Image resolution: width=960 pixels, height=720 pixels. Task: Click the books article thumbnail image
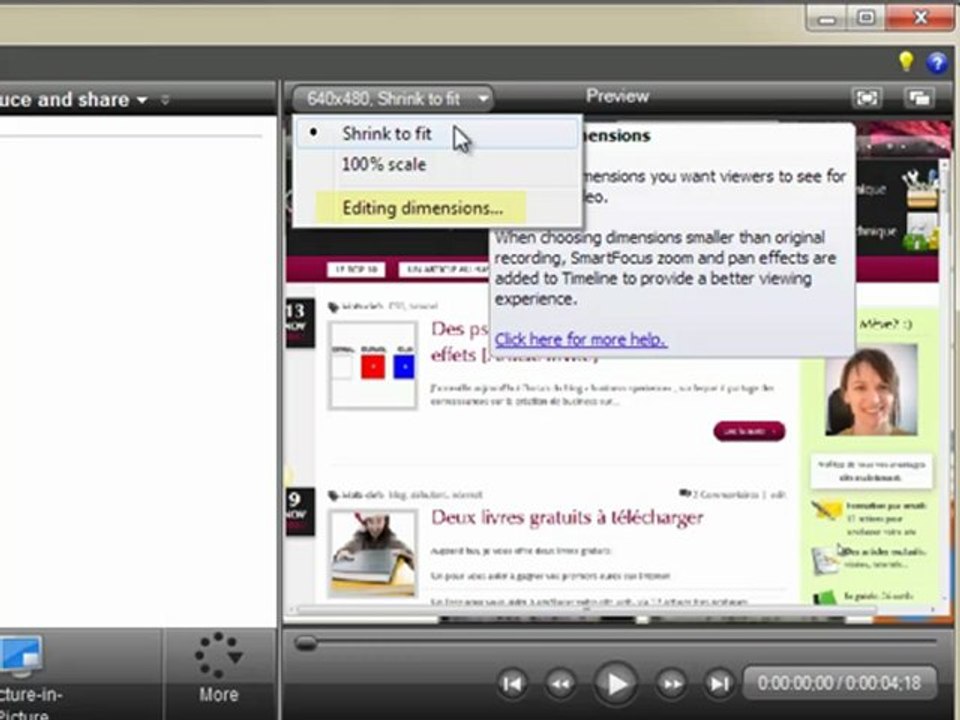coord(373,553)
